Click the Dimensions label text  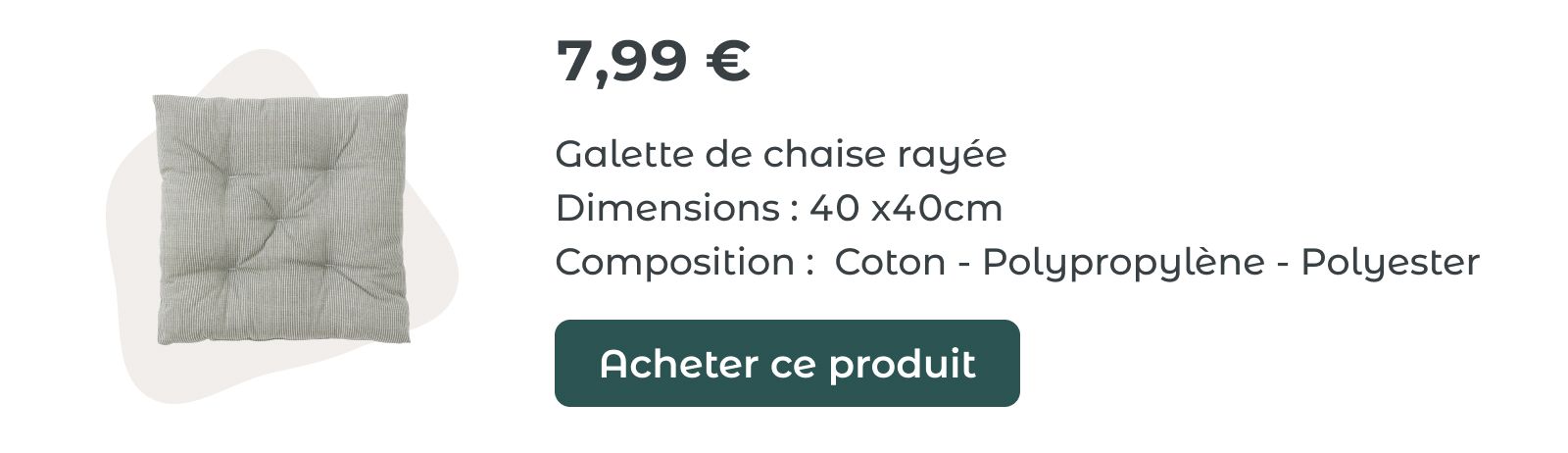pyautogui.click(x=667, y=208)
